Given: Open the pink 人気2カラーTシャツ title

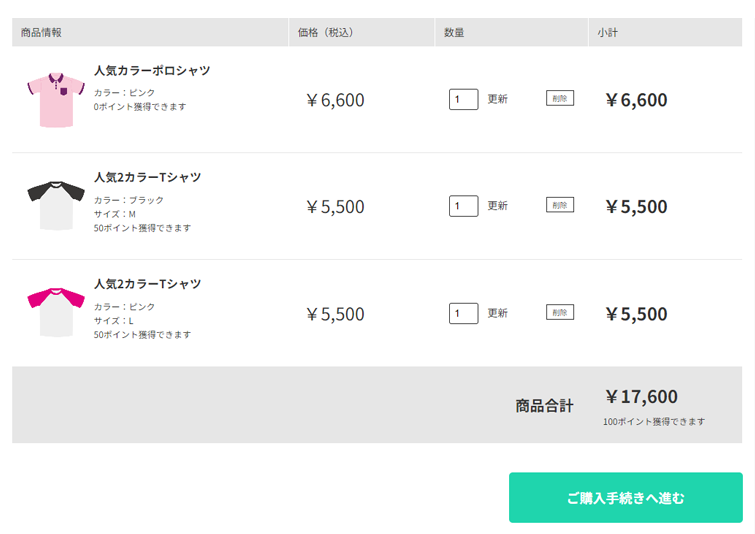Looking at the screenshot, I should point(148,284).
